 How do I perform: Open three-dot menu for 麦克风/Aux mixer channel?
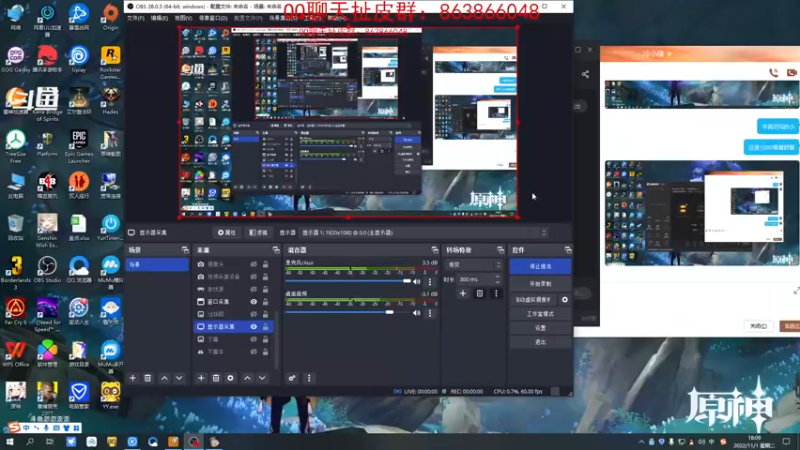(x=430, y=282)
